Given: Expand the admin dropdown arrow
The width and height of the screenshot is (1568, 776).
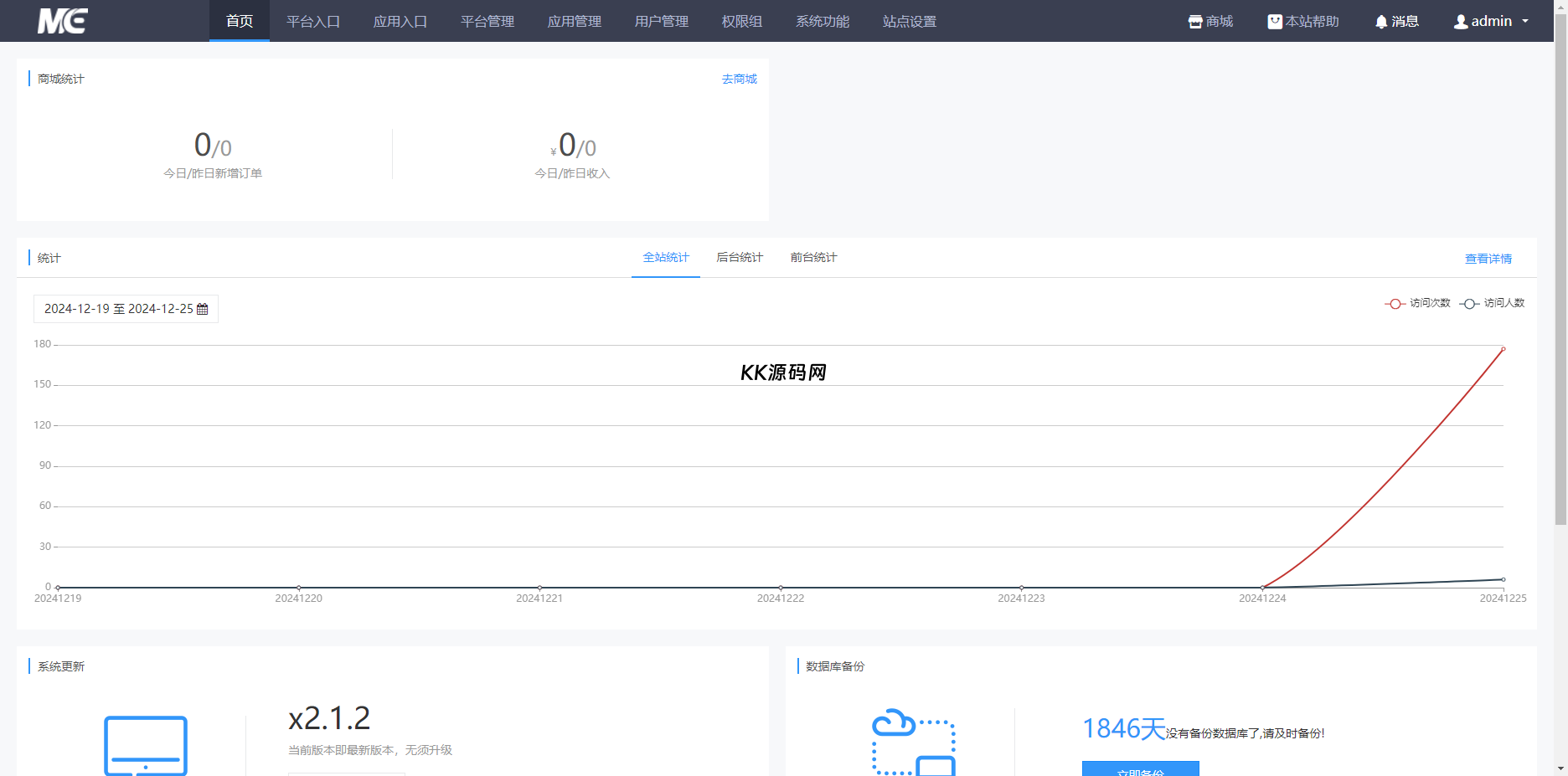Looking at the screenshot, I should 1525,21.
